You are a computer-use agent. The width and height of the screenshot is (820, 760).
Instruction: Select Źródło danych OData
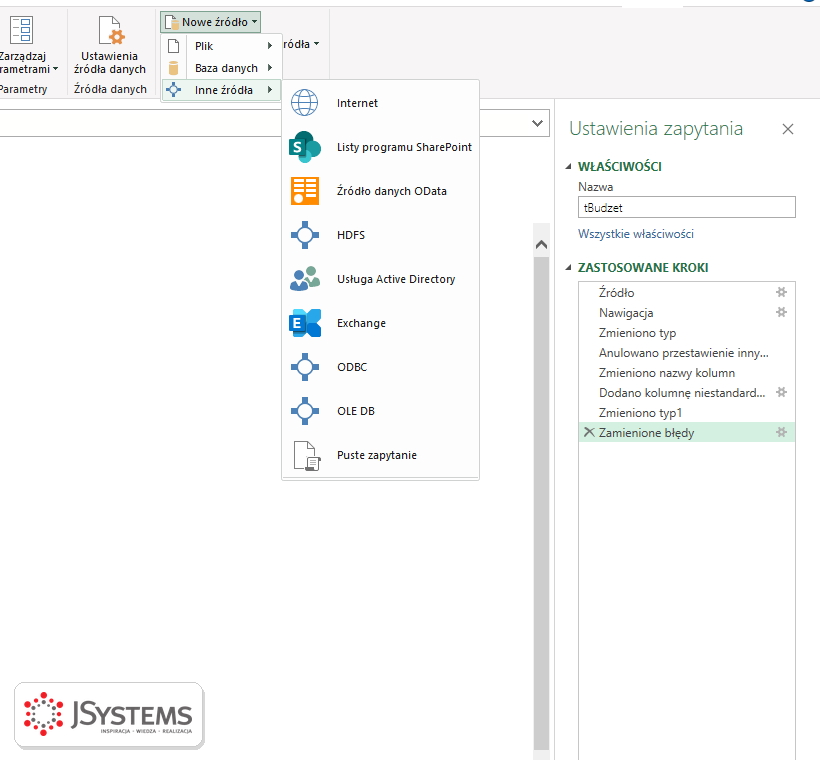click(x=380, y=191)
